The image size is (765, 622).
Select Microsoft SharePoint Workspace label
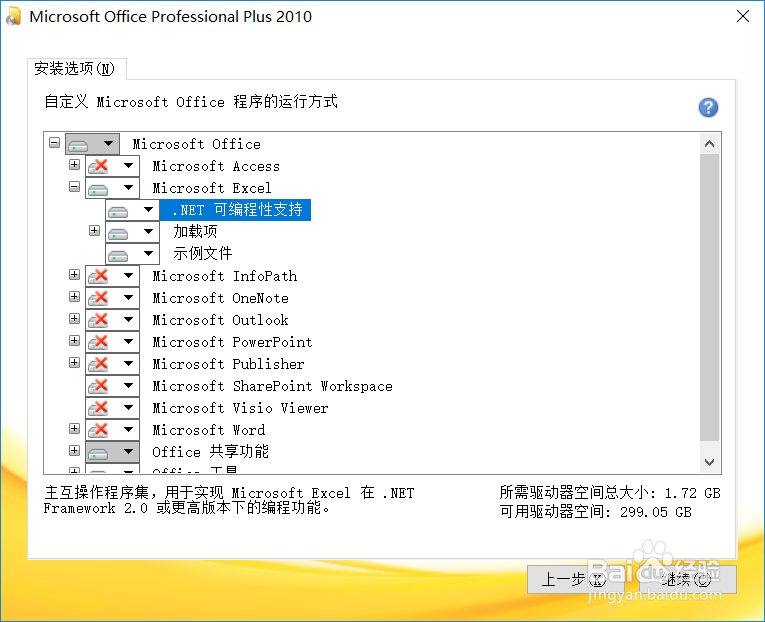click(x=272, y=386)
